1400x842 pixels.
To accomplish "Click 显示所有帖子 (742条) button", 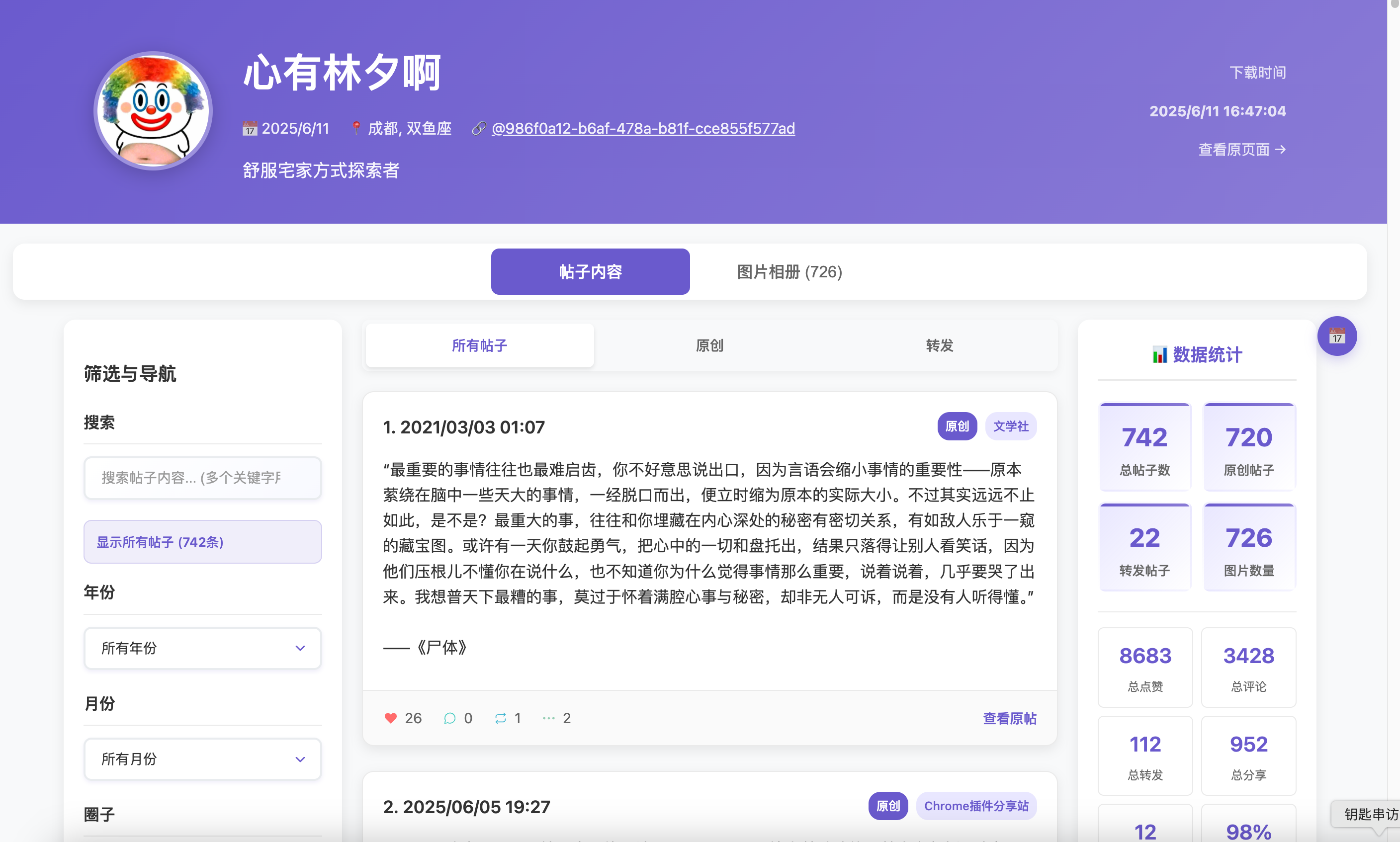I will point(202,541).
